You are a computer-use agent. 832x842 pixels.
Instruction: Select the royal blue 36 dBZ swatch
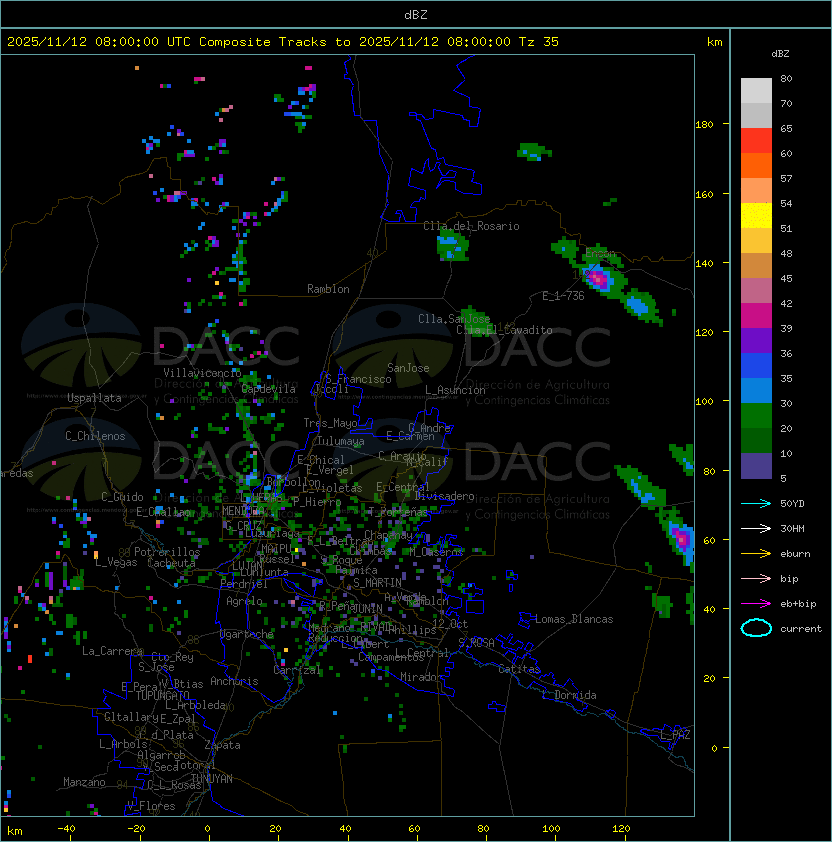tap(756, 366)
